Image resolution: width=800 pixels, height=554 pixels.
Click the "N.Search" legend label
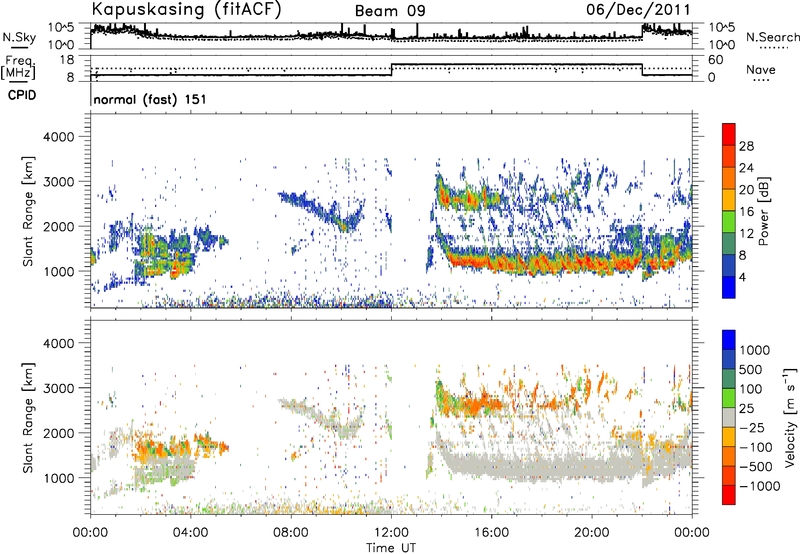click(x=772, y=37)
